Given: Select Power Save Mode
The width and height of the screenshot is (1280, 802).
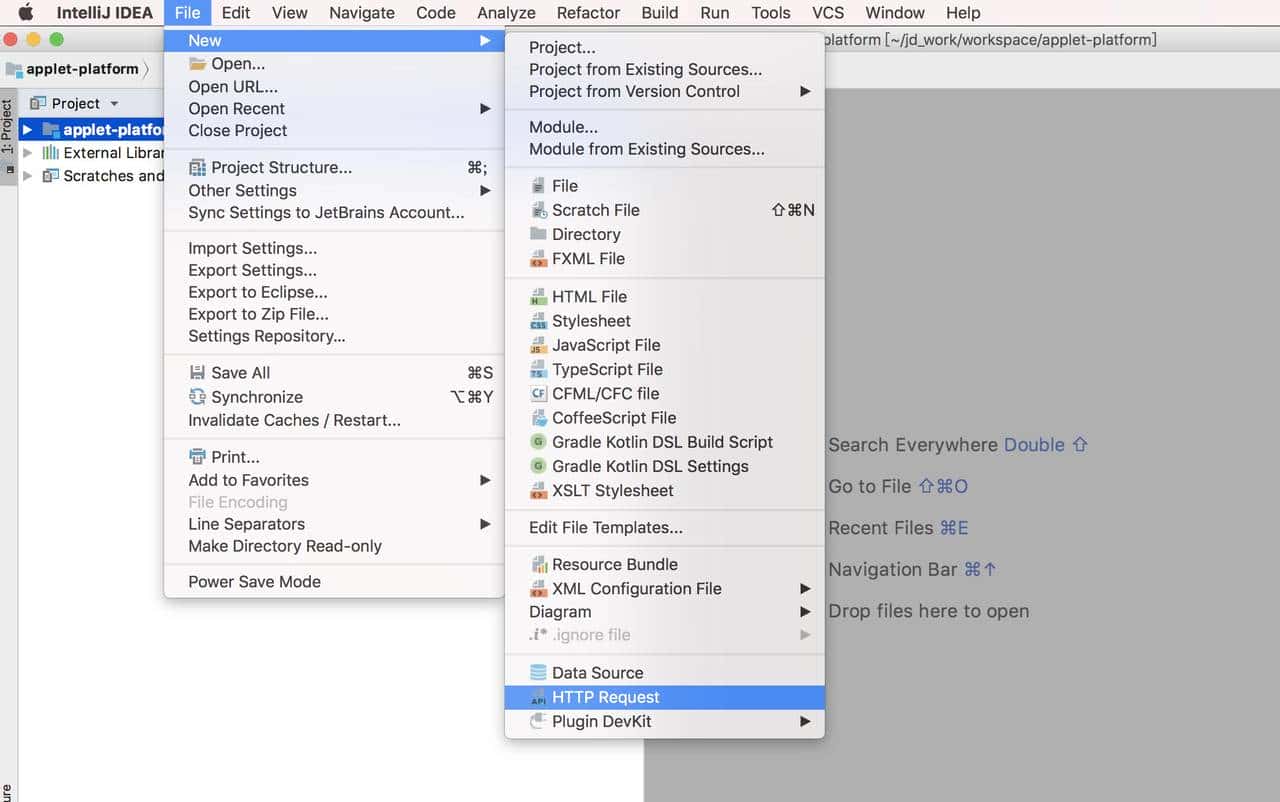Looking at the screenshot, I should coord(255,582).
